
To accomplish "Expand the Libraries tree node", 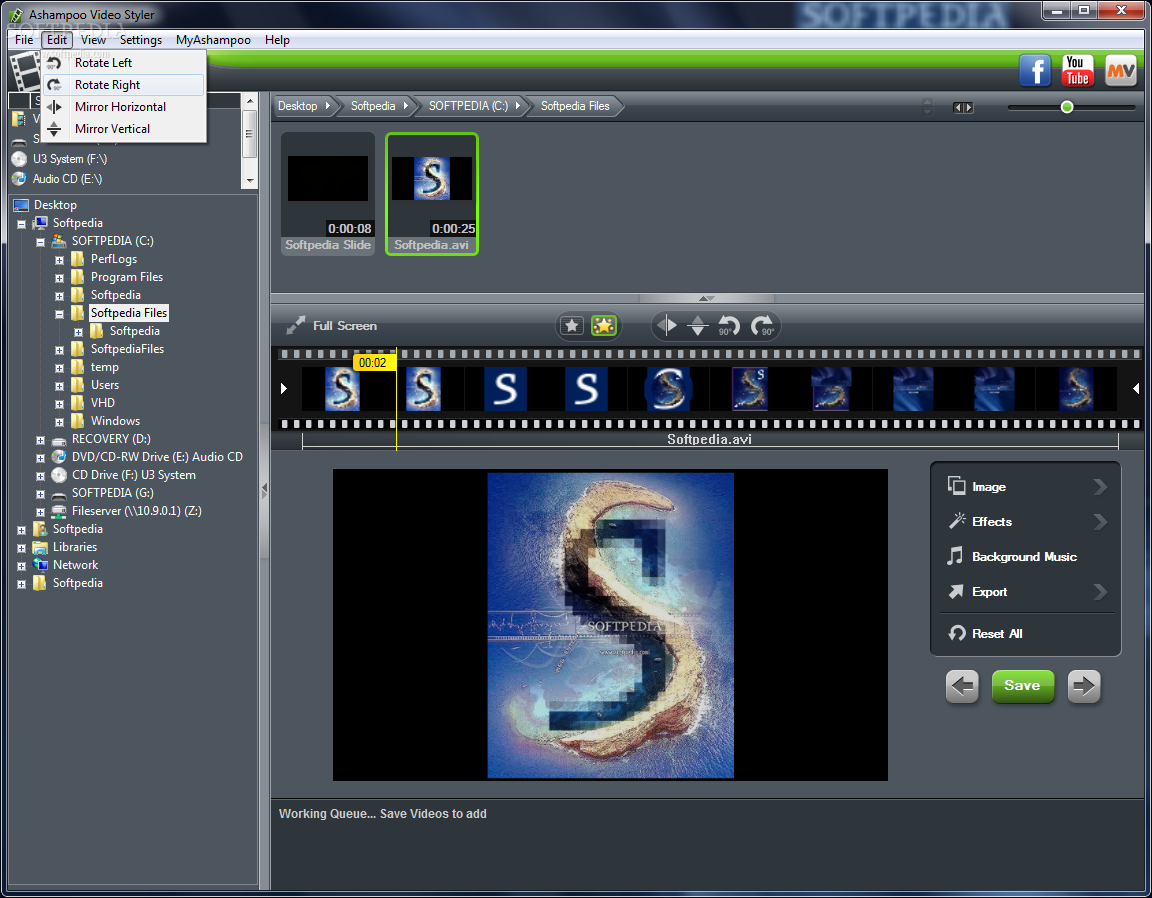I will point(21,548).
